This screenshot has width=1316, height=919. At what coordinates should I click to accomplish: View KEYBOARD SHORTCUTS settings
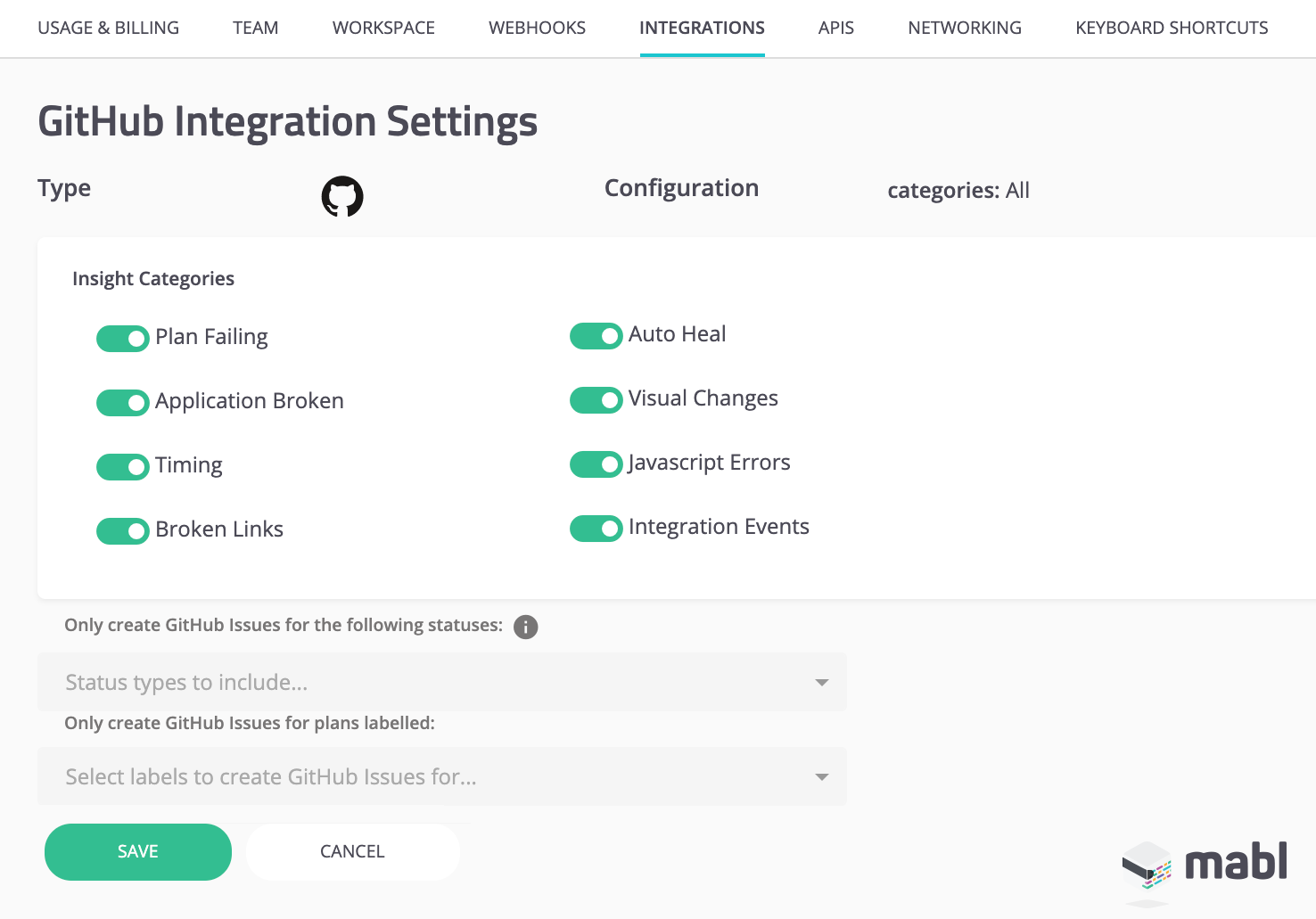point(1171,28)
